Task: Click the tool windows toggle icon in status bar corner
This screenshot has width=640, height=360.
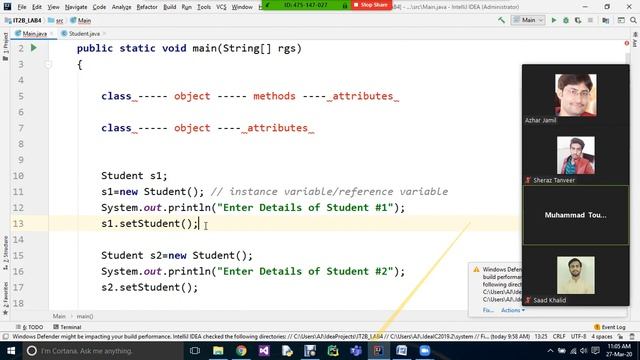Action: [x=5, y=337]
